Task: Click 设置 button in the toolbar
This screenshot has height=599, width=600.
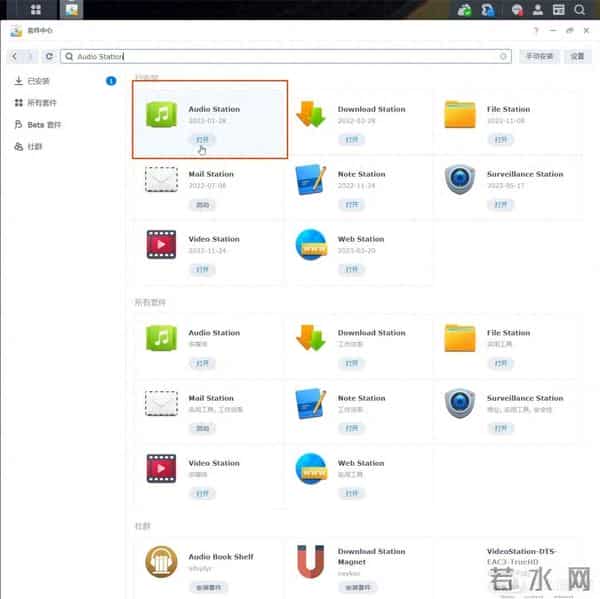Action: pyautogui.click(x=577, y=57)
